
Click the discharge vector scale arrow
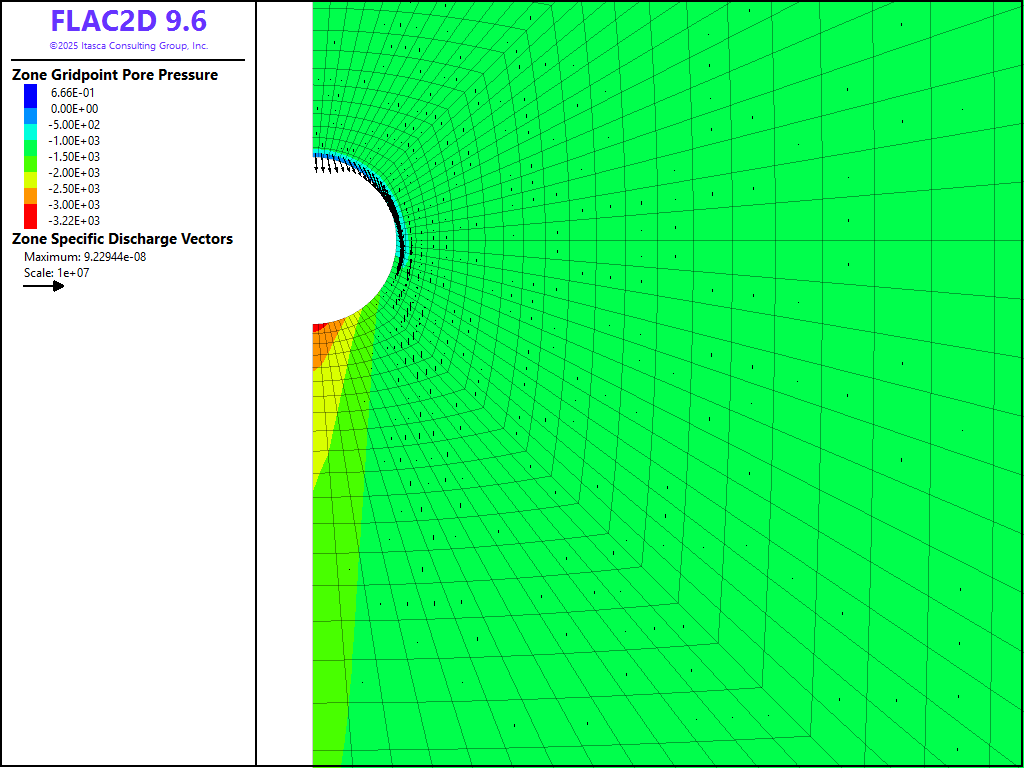[44, 286]
